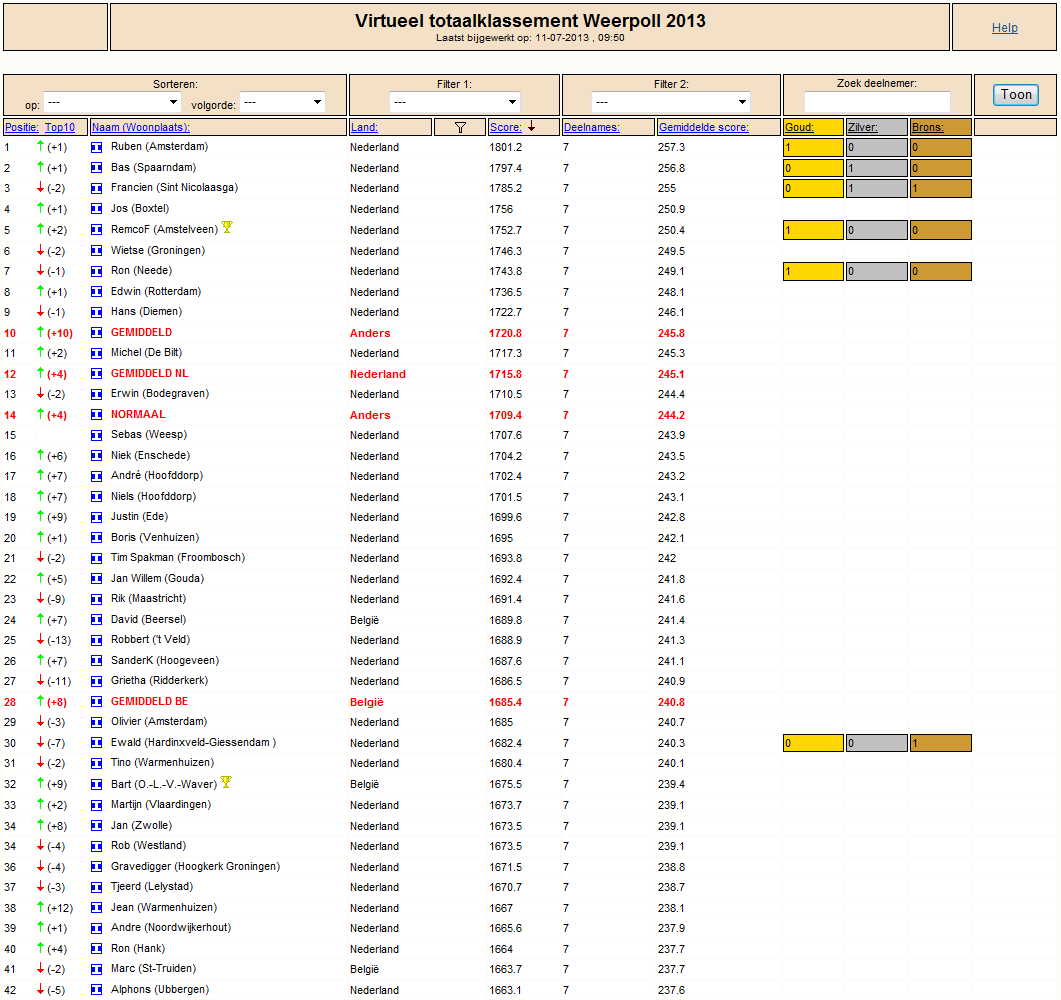Image resolution: width=1061 pixels, height=1000 pixels.
Task: Open the 'op' sort field dropdown
Action: pyautogui.click(x=112, y=102)
